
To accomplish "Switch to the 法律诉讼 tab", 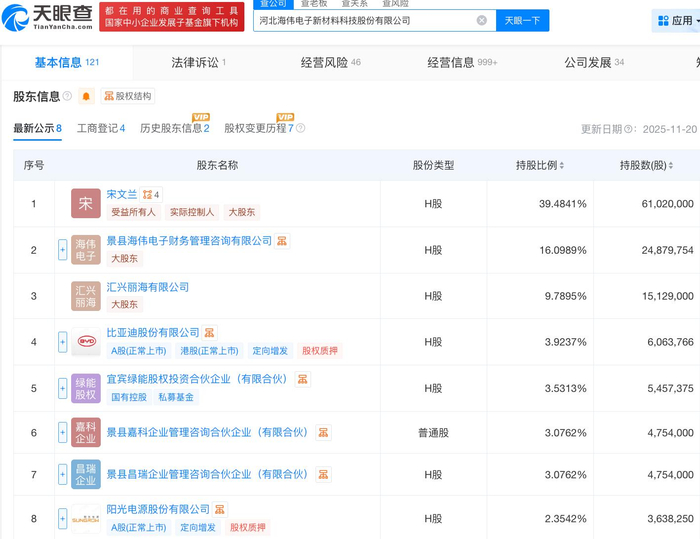I will [x=195, y=63].
